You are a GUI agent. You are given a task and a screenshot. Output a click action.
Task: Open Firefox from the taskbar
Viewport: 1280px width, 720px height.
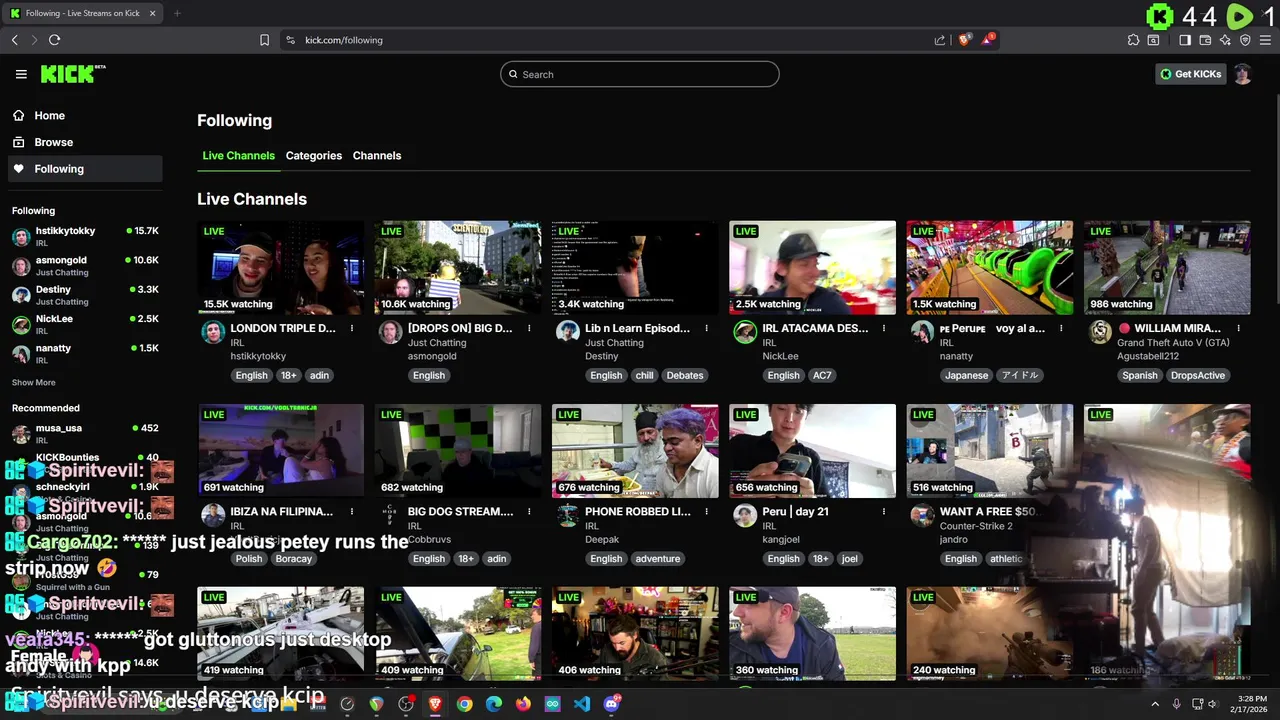pos(523,704)
